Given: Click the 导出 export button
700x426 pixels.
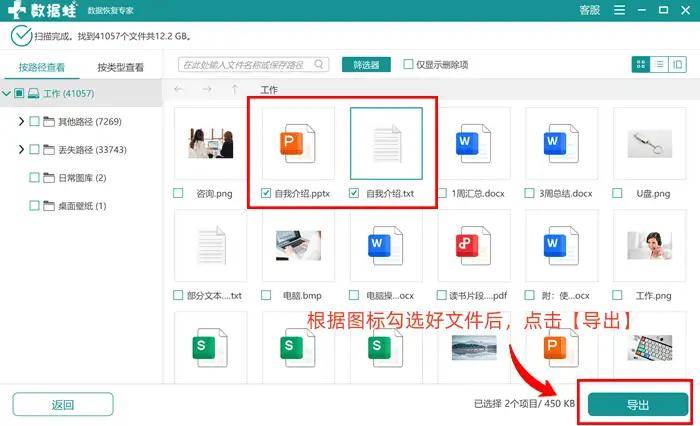Looking at the screenshot, I should [x=637, y=404].
